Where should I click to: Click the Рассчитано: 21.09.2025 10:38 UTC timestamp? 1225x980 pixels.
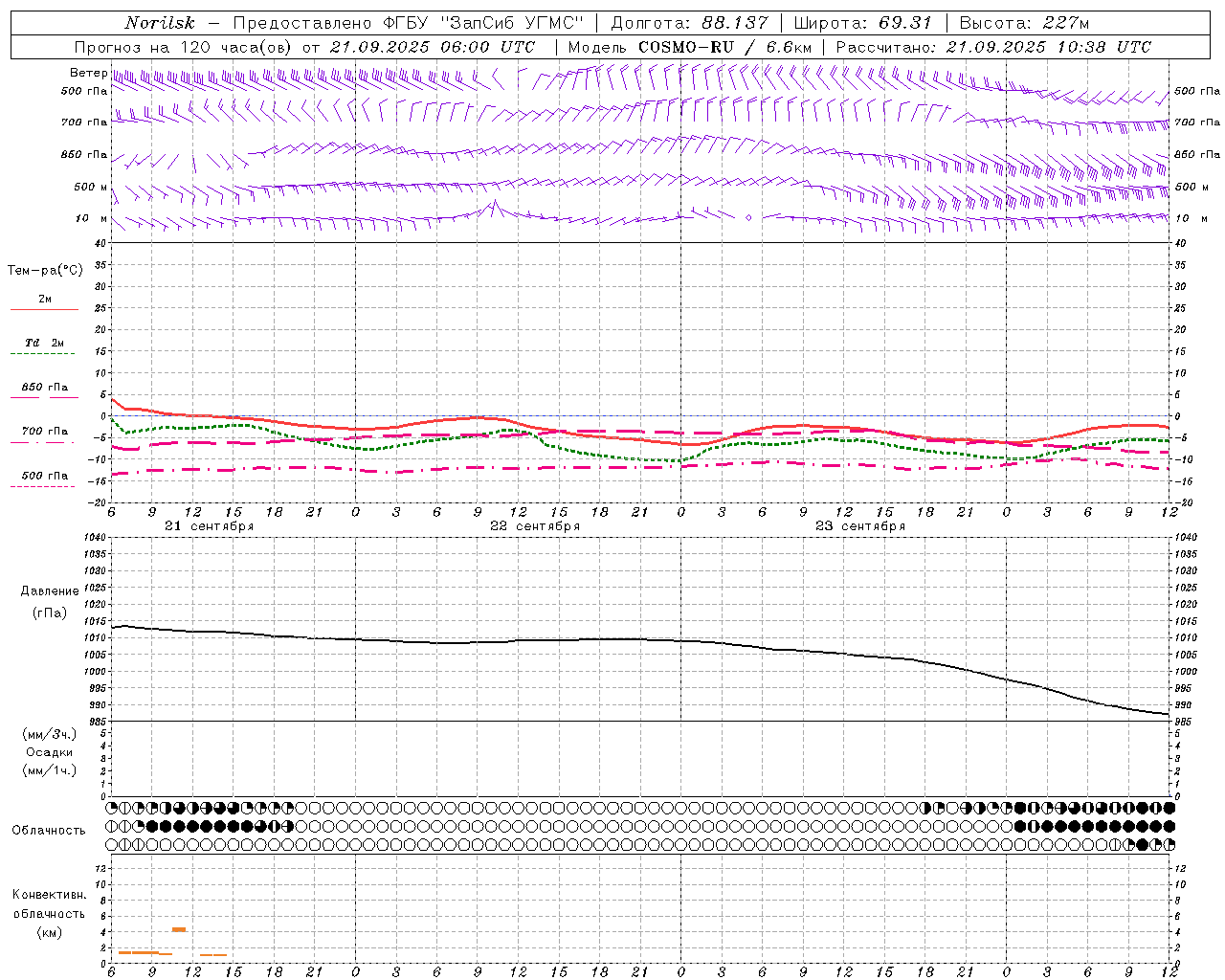[994, 47]
